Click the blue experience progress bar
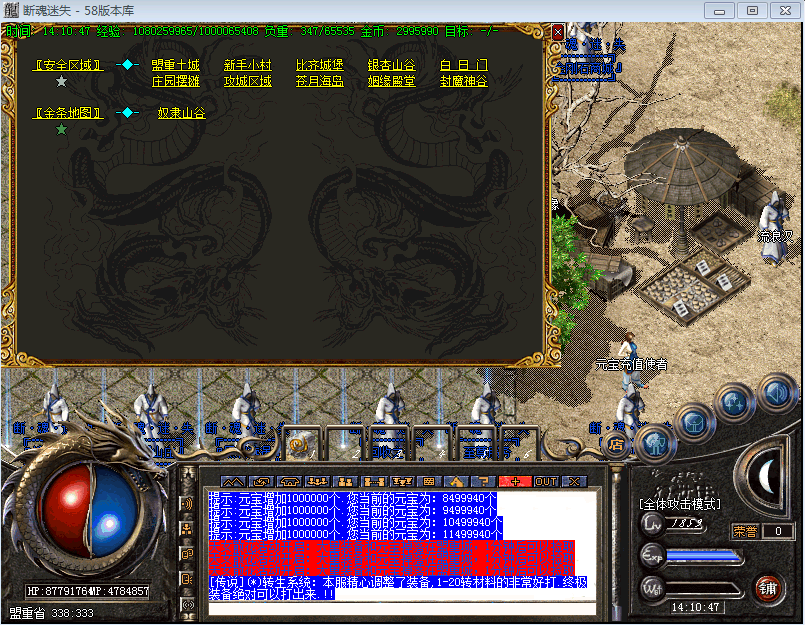 tap(703, 556)
